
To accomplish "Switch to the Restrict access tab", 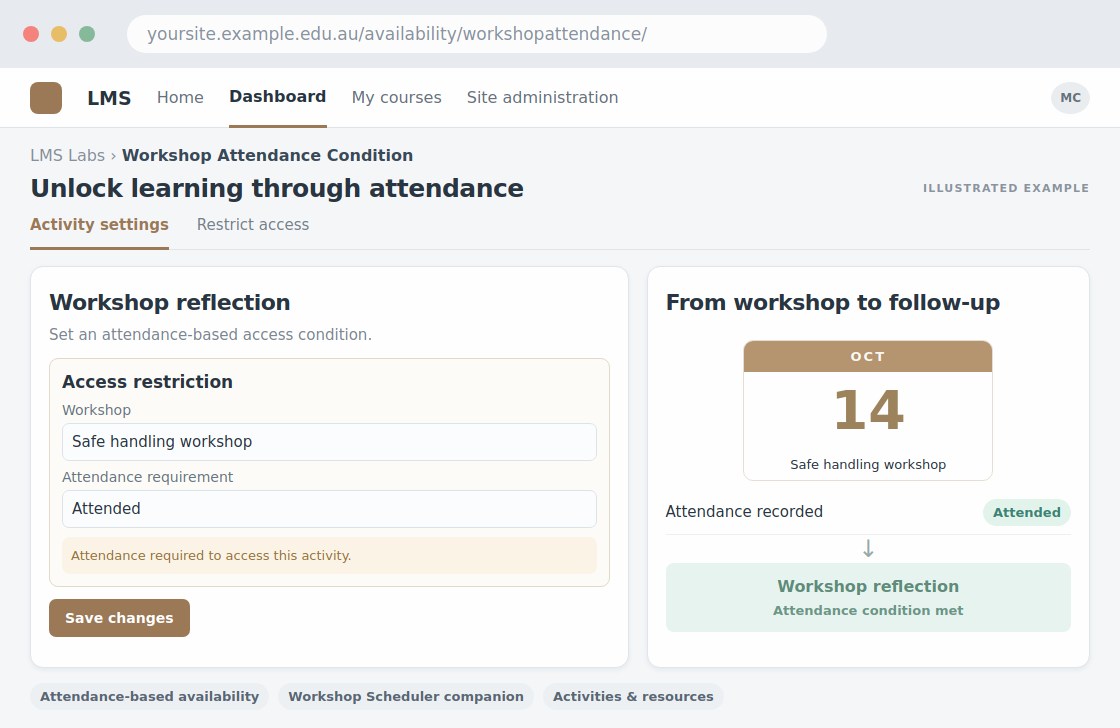I will pos(253,225).
